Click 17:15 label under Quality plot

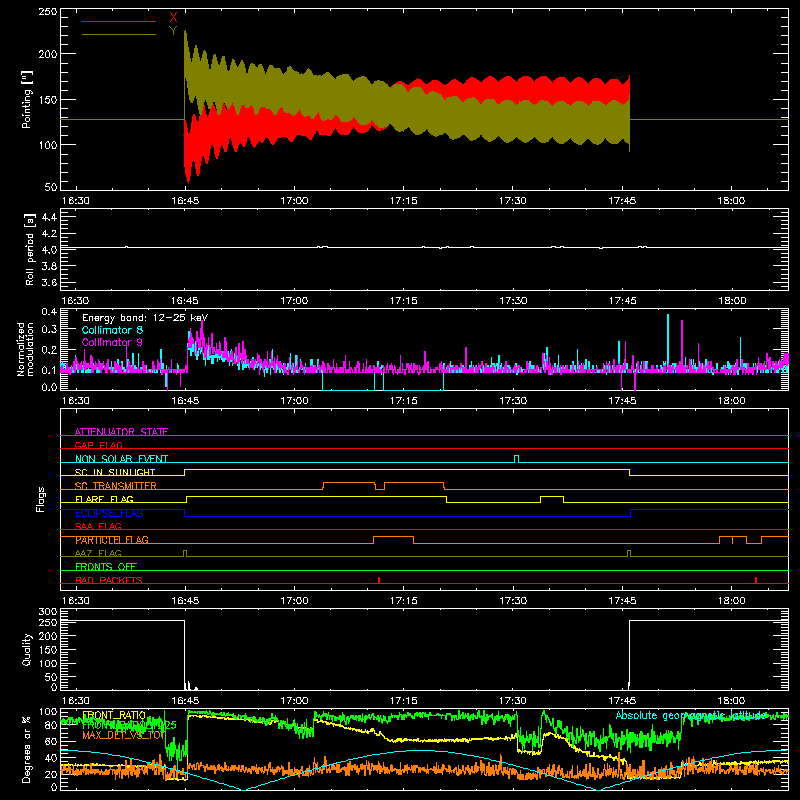click(x=404, y=701)
